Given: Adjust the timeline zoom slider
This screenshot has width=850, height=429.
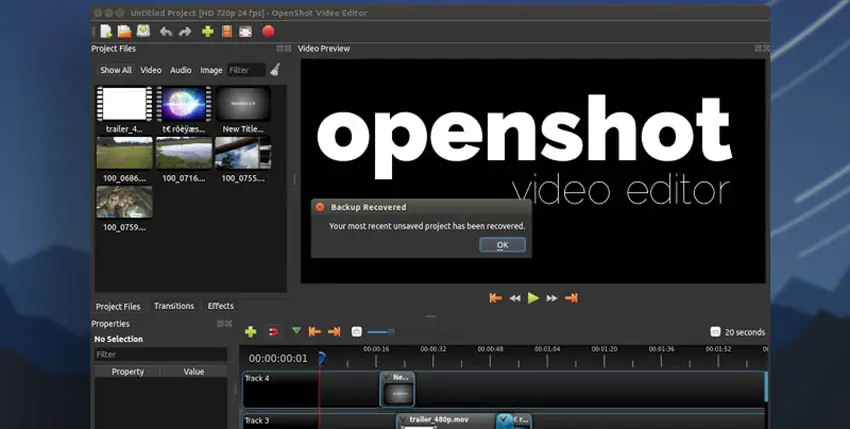Looking at the screenshot, I should pos(380,332).
